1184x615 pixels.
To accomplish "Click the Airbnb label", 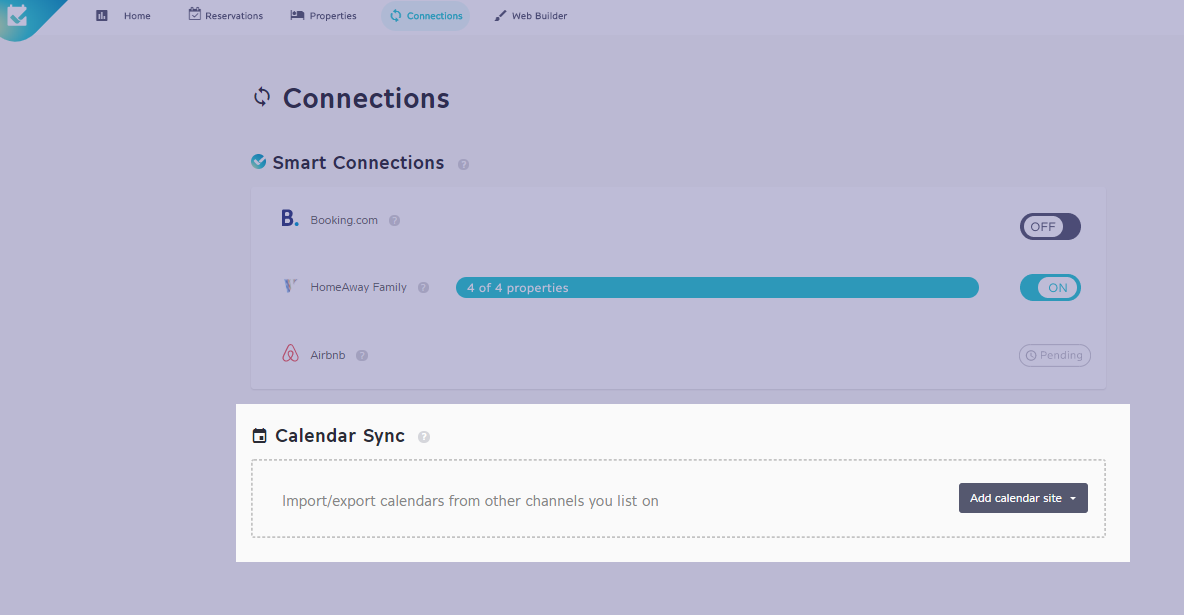I will (x=328, y=355).
